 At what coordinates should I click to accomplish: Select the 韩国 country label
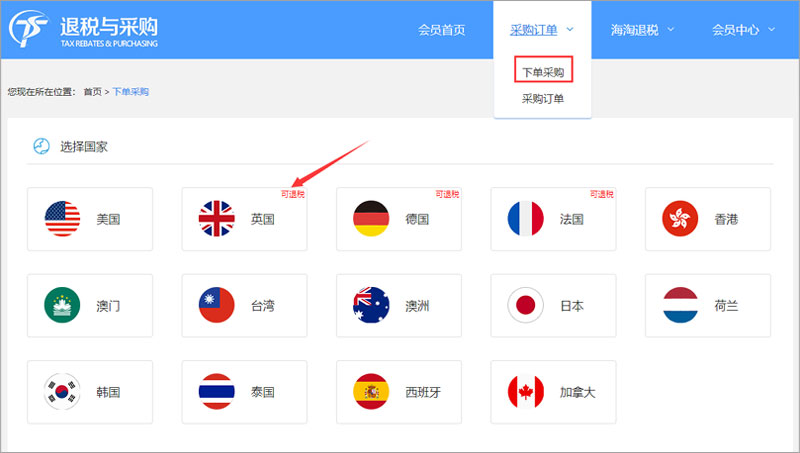(x=108, y=392)
